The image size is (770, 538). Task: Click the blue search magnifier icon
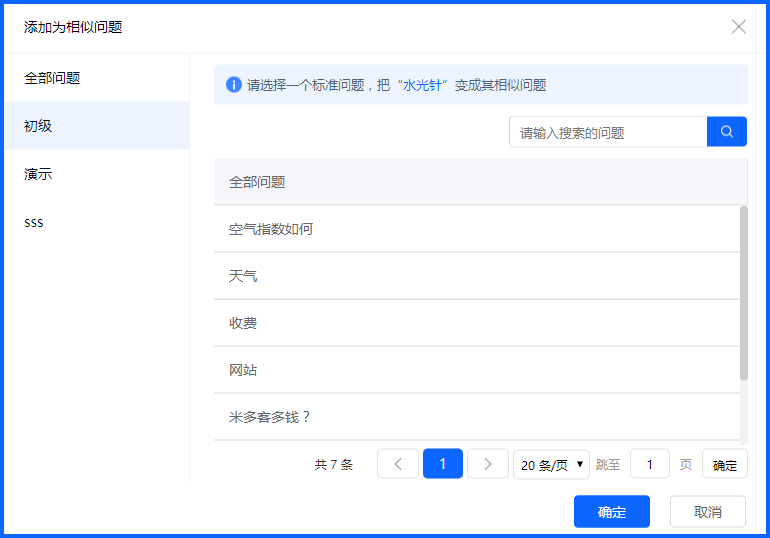pyautogui.click(x=727, y=132)
